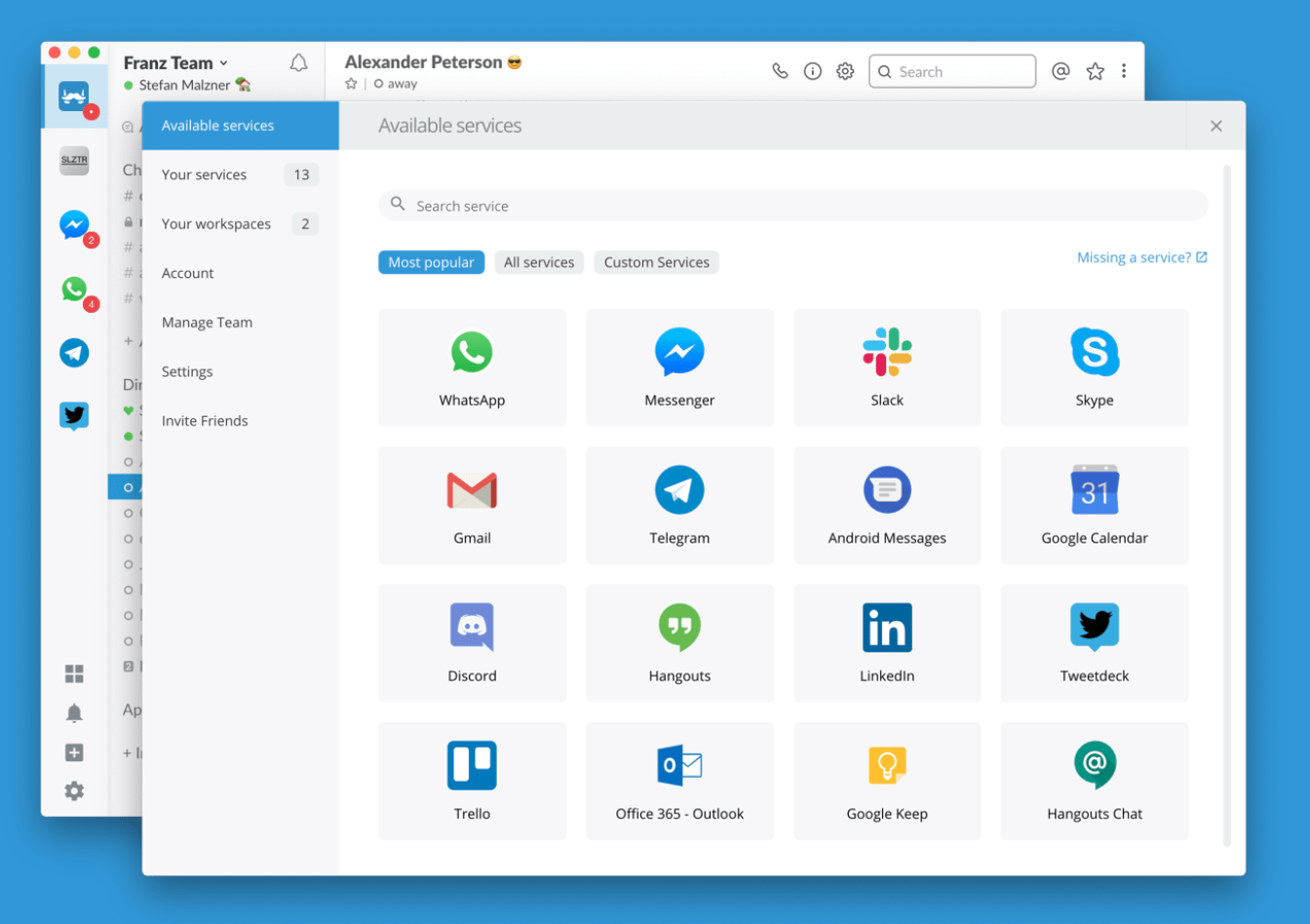Follow the Missing a service link
Viewport: 1310px width, 924px height.
coord(1141,257)
